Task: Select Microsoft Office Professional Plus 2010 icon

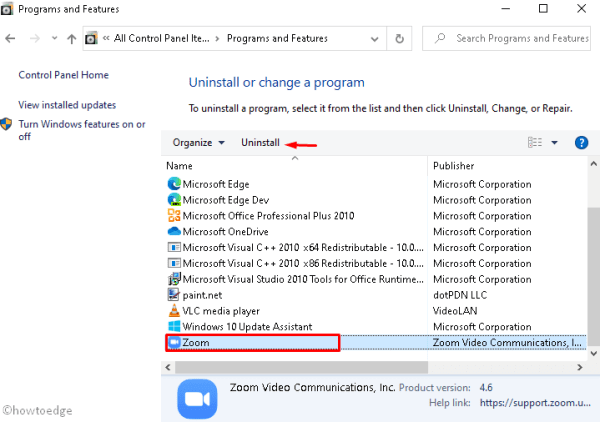Action: 174,215
